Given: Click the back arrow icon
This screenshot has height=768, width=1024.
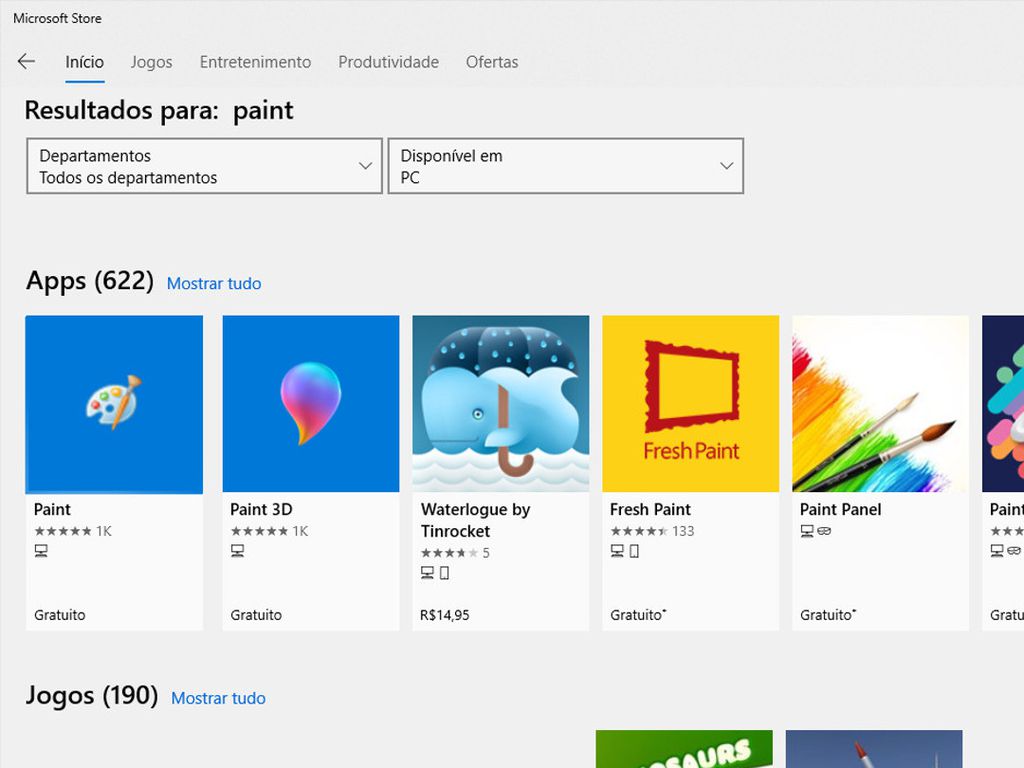Looking at the screenshot, I should click(x=25, y=61).
